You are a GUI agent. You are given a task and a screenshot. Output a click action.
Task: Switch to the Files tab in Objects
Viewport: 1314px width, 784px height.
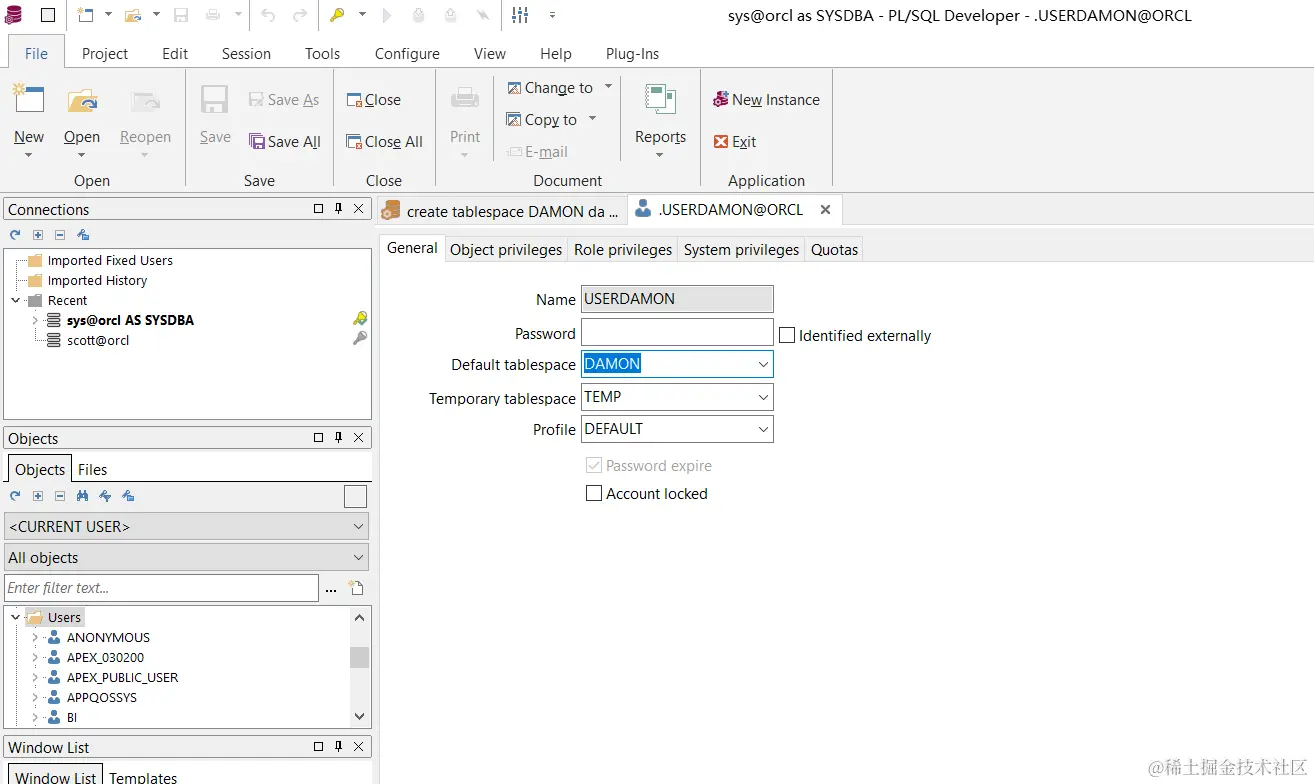point(92,469)
